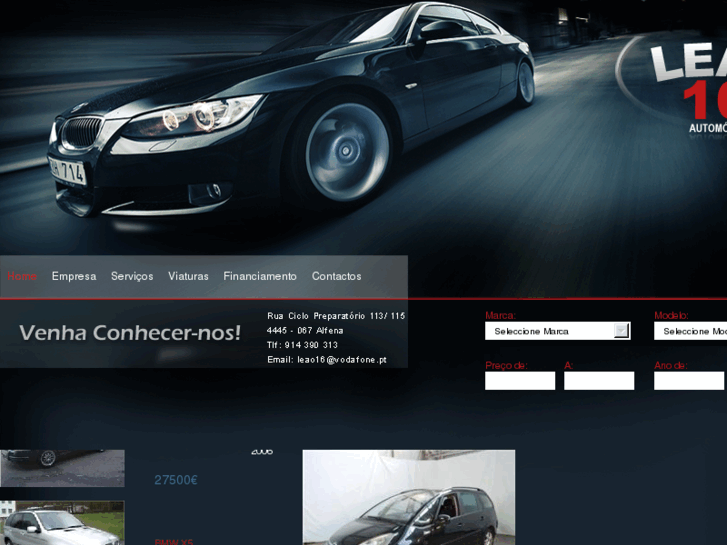Click the 27500€ price
This screenshot has height=545, width=727.
pos(176,480)
